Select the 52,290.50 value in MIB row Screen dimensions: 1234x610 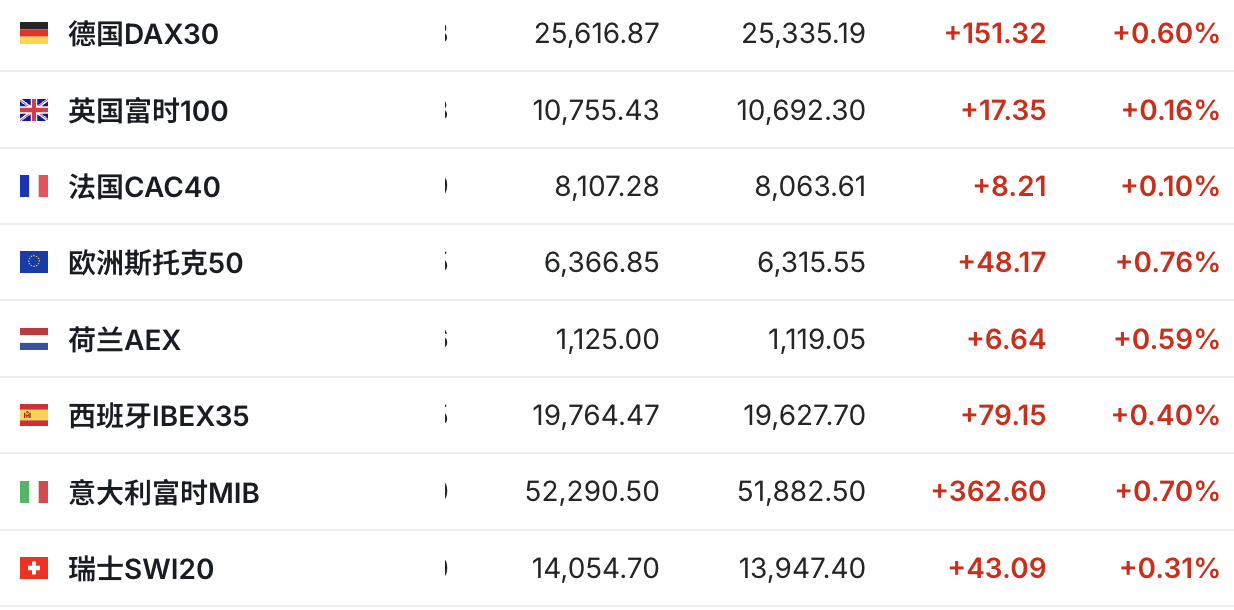click(x=592, y=492)
